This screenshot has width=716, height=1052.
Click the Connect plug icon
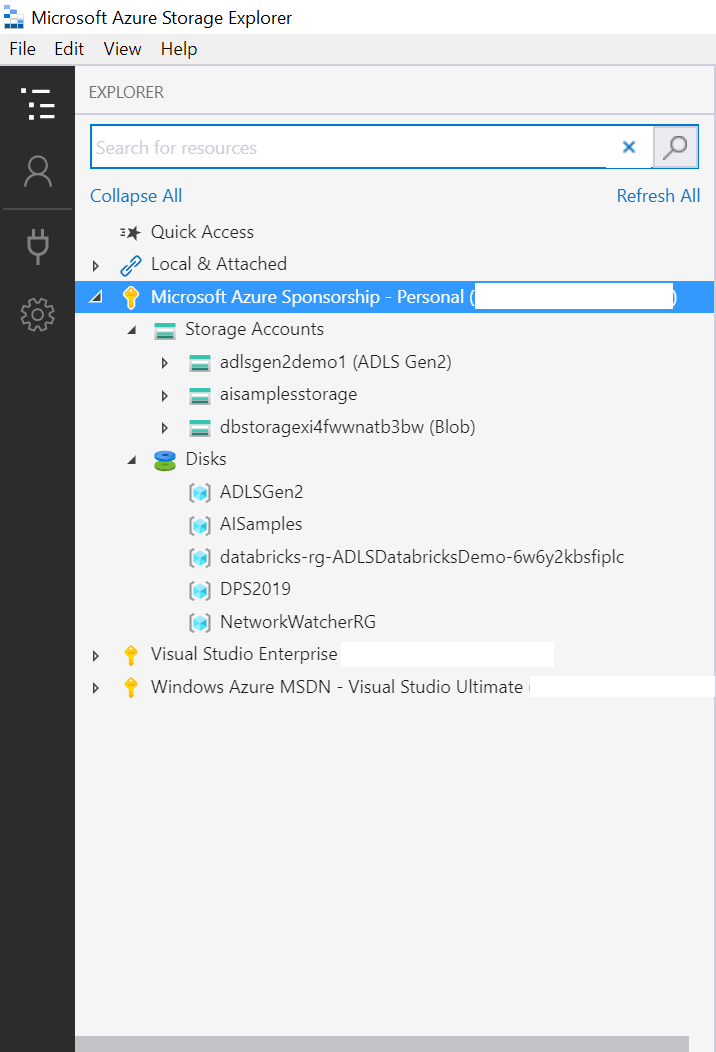(x=38, y=246)
